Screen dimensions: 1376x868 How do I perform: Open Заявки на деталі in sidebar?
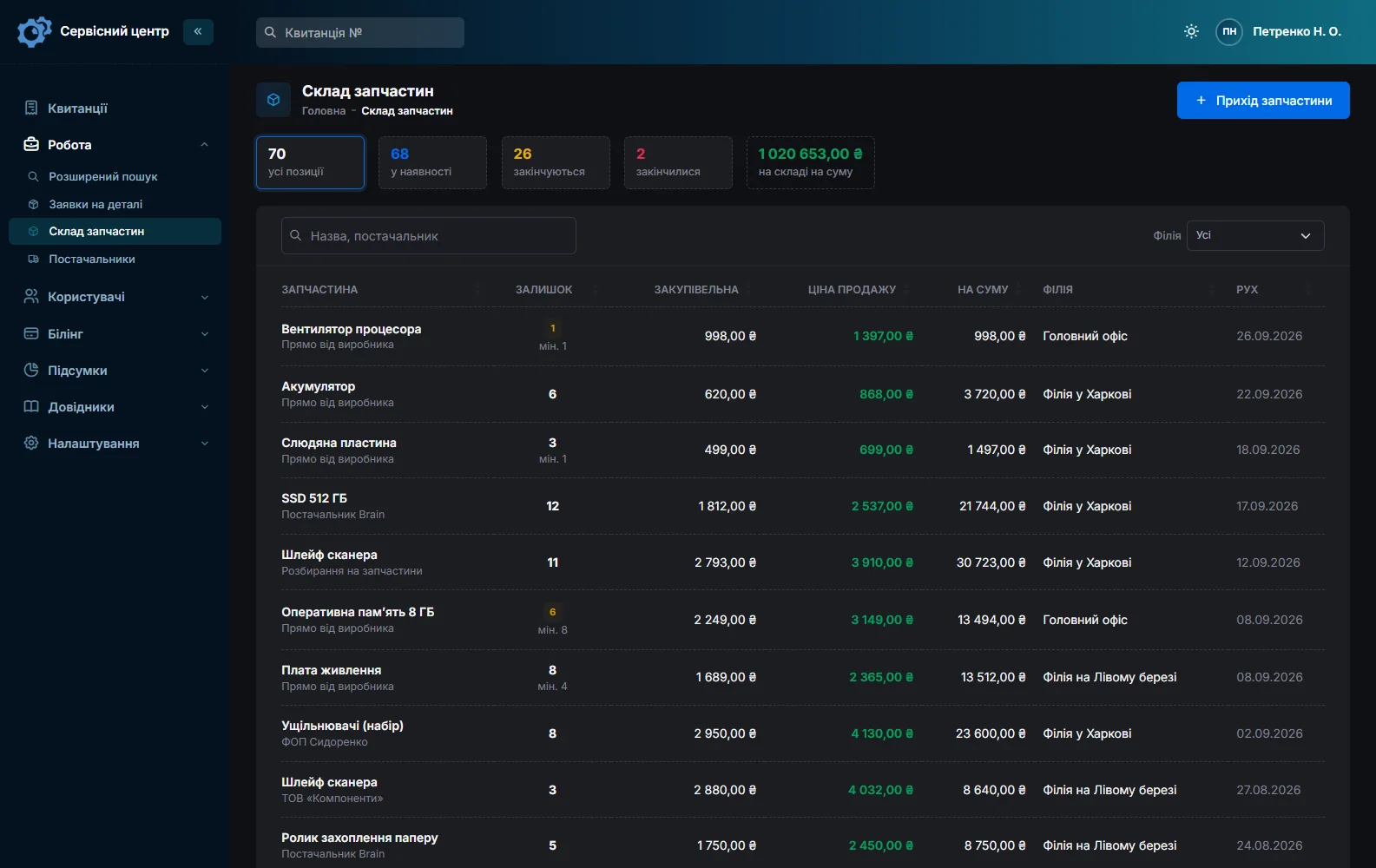[x=115, y=204]
